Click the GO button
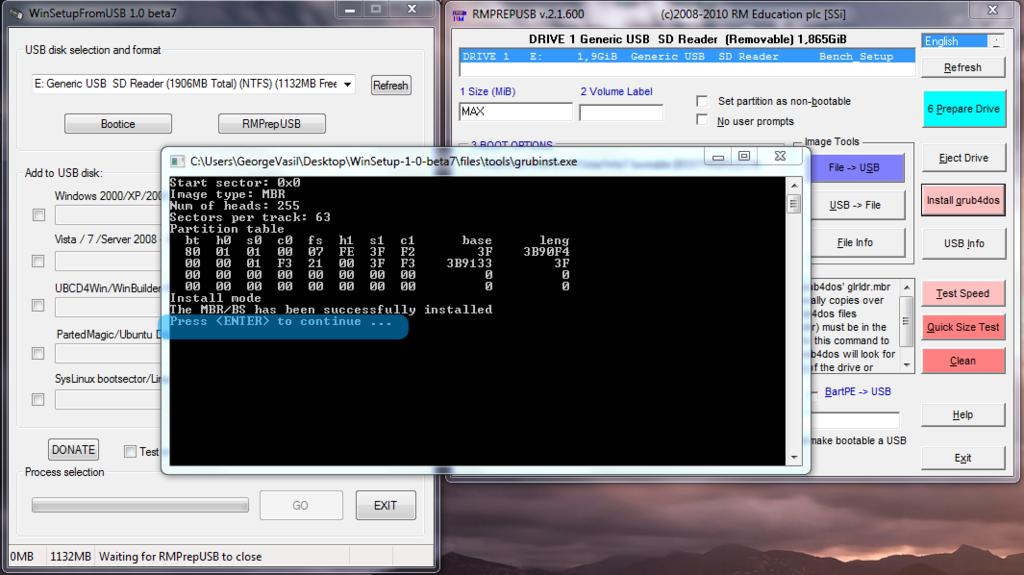Image resolution: width=1024 pixels, height=575 pixels. pyautogui.click(x=300, y=505)
